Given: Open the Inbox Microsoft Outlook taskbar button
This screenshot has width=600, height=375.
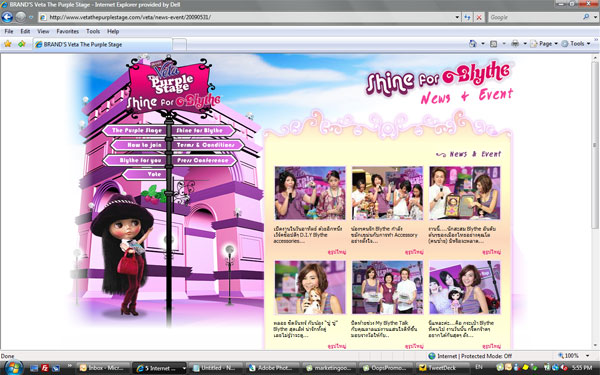Looking at the screenshot, I should point(103,368).
